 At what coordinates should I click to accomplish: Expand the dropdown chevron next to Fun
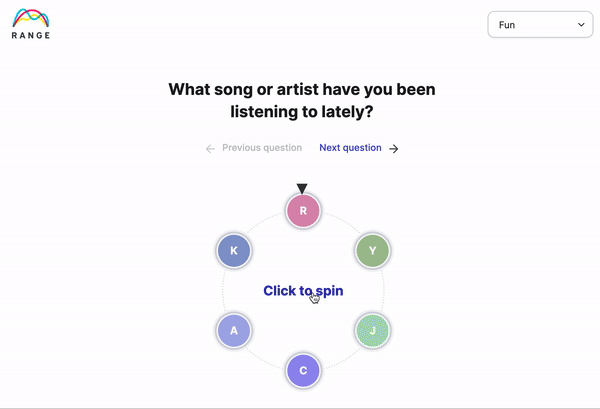click(581, 25)
